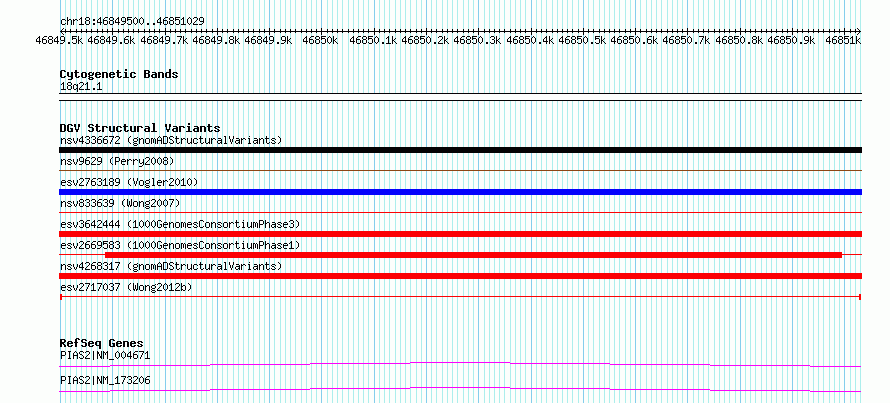Click the chr18:46849500..46851029 region label

pyautogui.click(x=132, y=21)
